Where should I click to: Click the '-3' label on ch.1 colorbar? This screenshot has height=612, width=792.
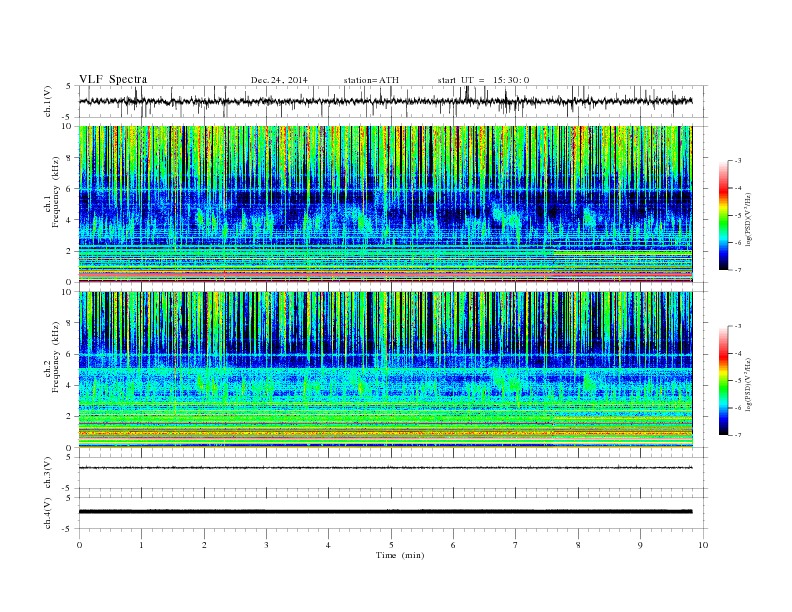[x=737, y=161]
